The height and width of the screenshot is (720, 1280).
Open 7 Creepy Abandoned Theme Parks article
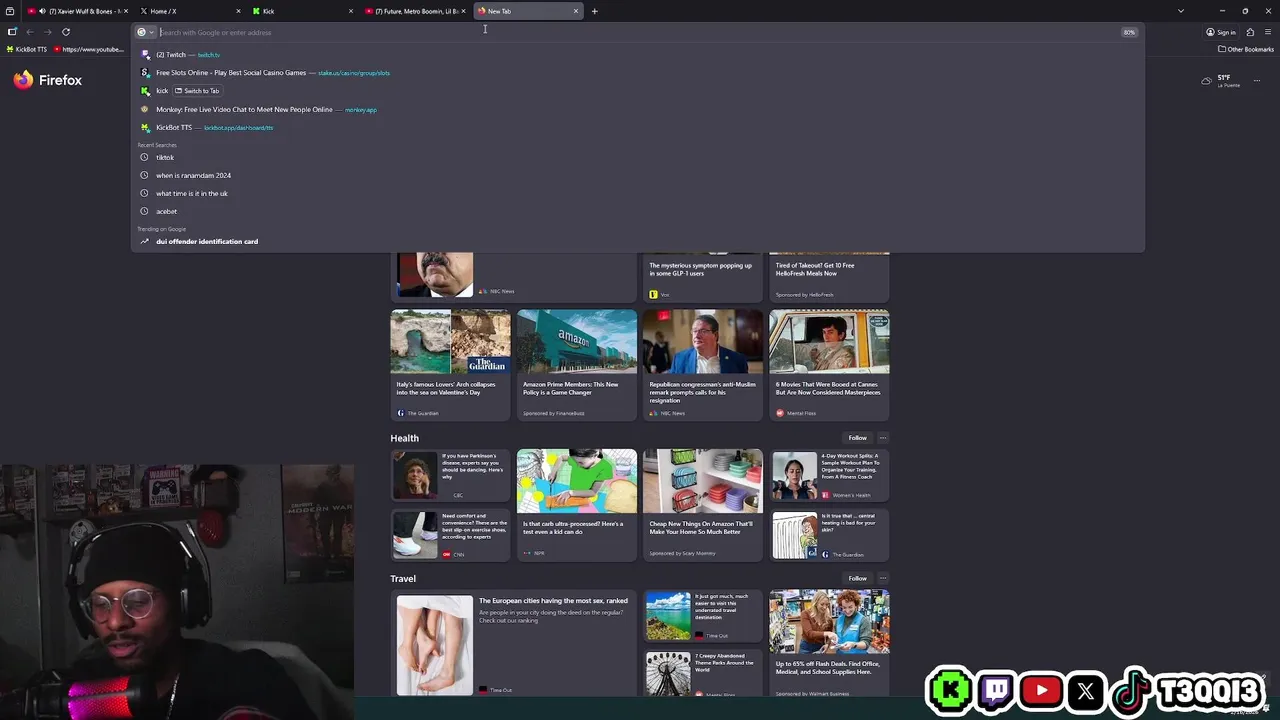pyautogui.click(x=702, y=673)
